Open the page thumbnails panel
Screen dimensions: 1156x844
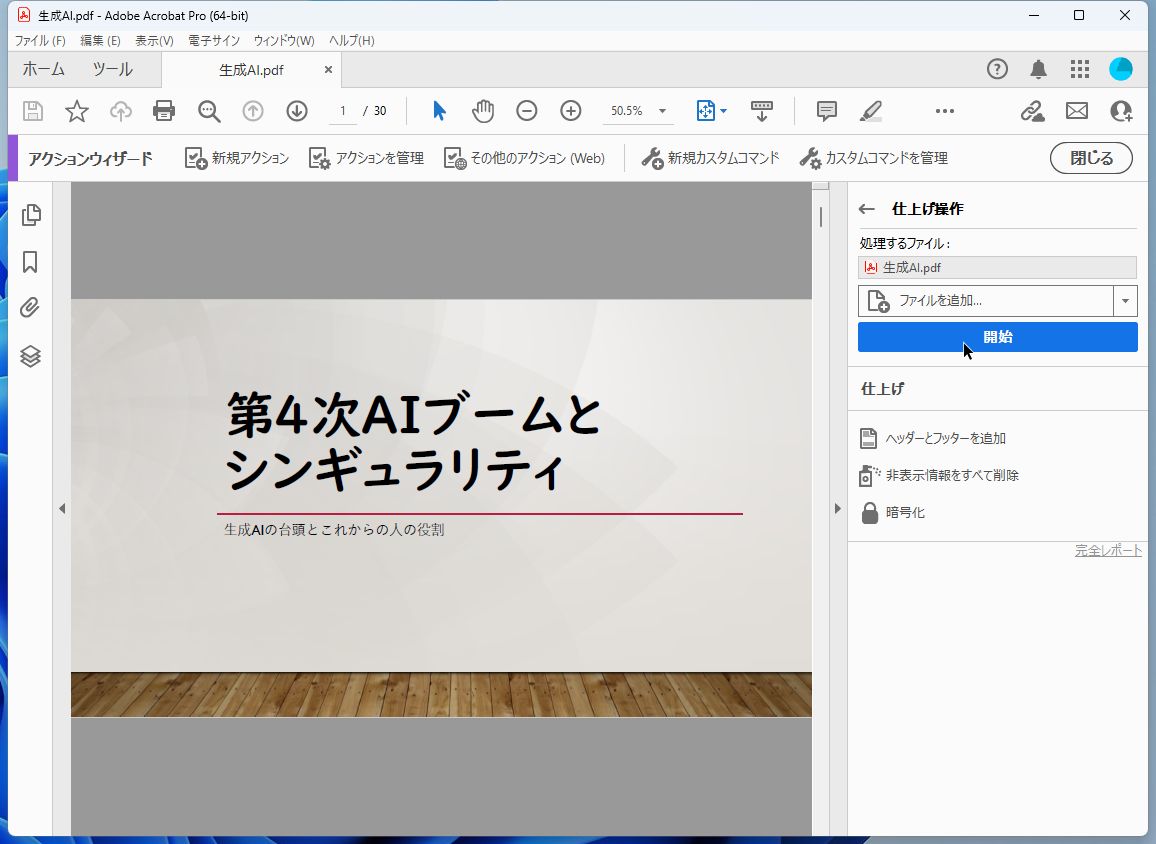click(x=30, y=214)
